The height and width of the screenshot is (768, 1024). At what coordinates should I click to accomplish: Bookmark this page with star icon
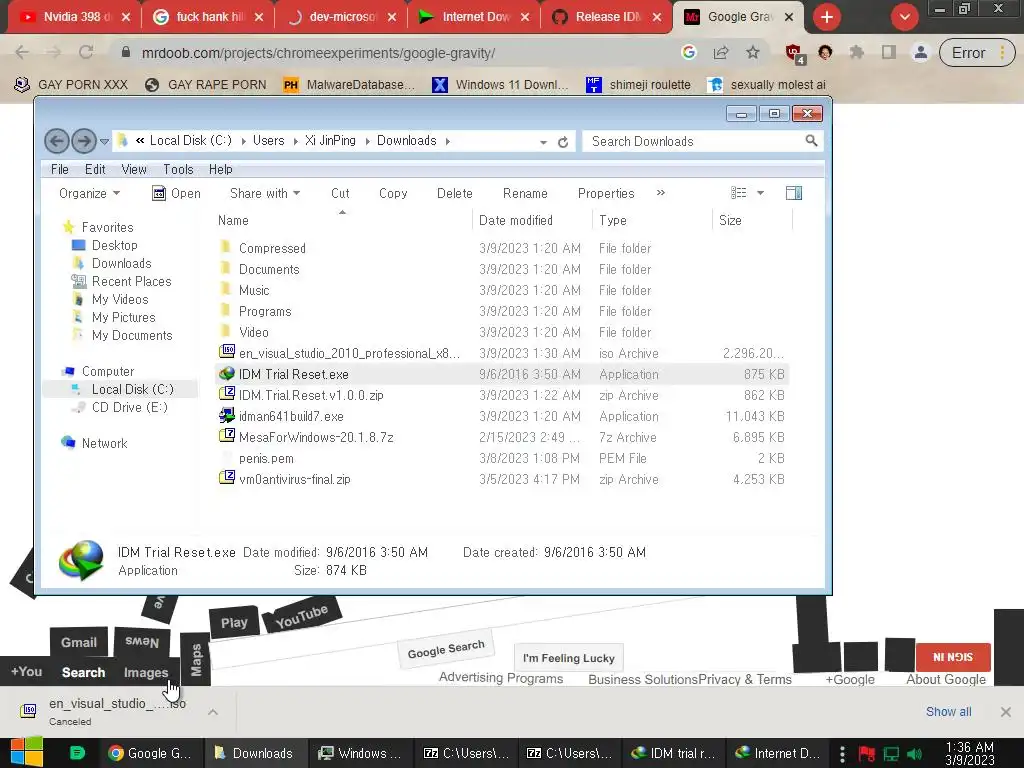coord(753,52)
